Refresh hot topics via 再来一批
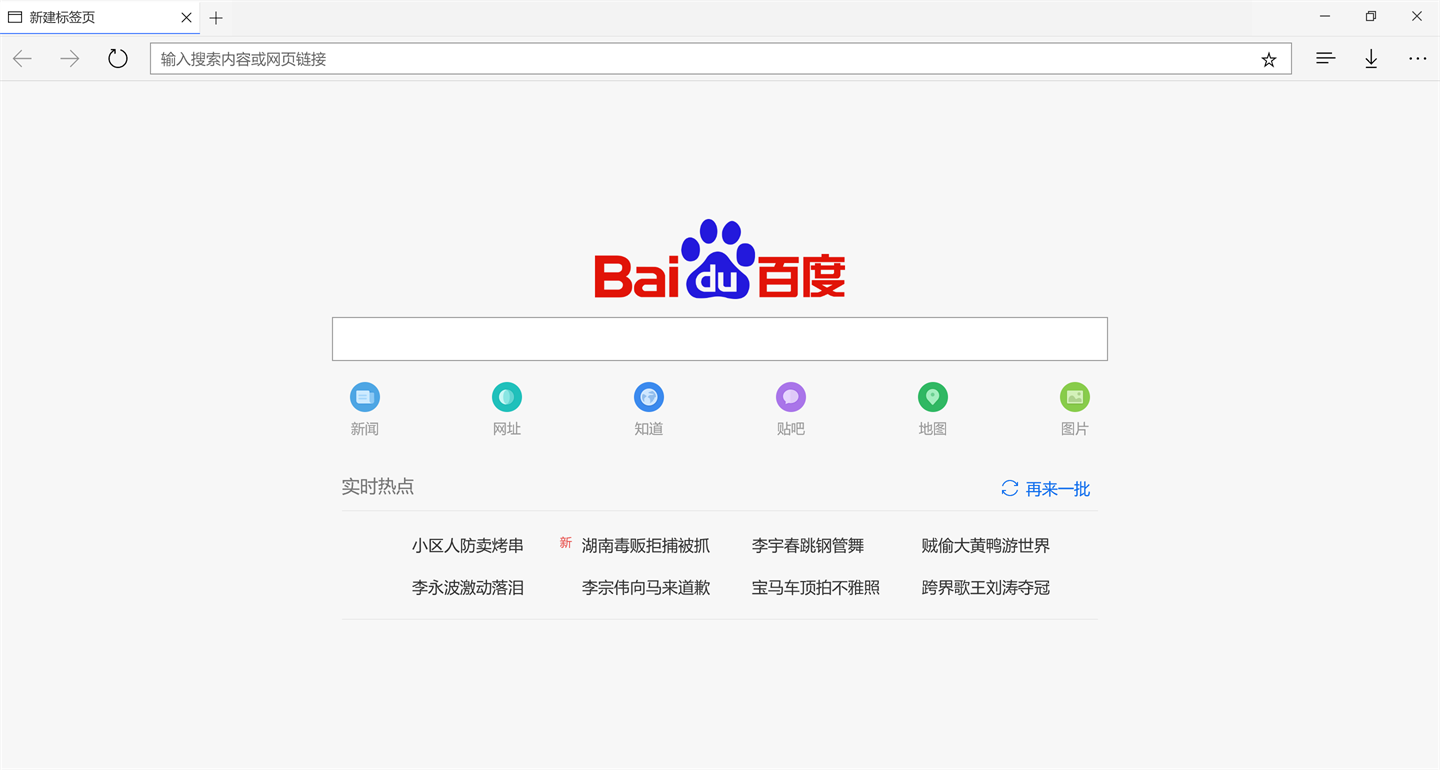This screenshot has width=1440, height=770. click(x=1045, y=489)
